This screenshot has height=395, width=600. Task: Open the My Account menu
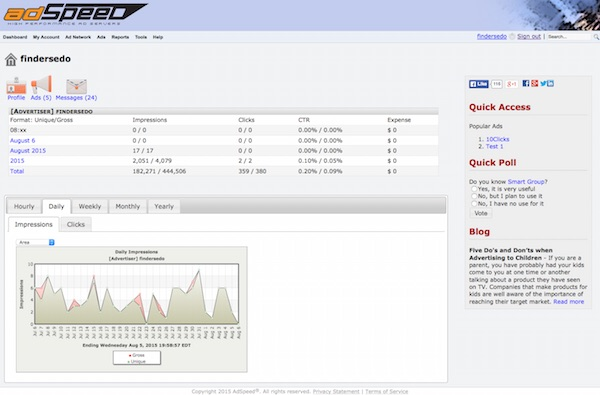tap(46, 37)
